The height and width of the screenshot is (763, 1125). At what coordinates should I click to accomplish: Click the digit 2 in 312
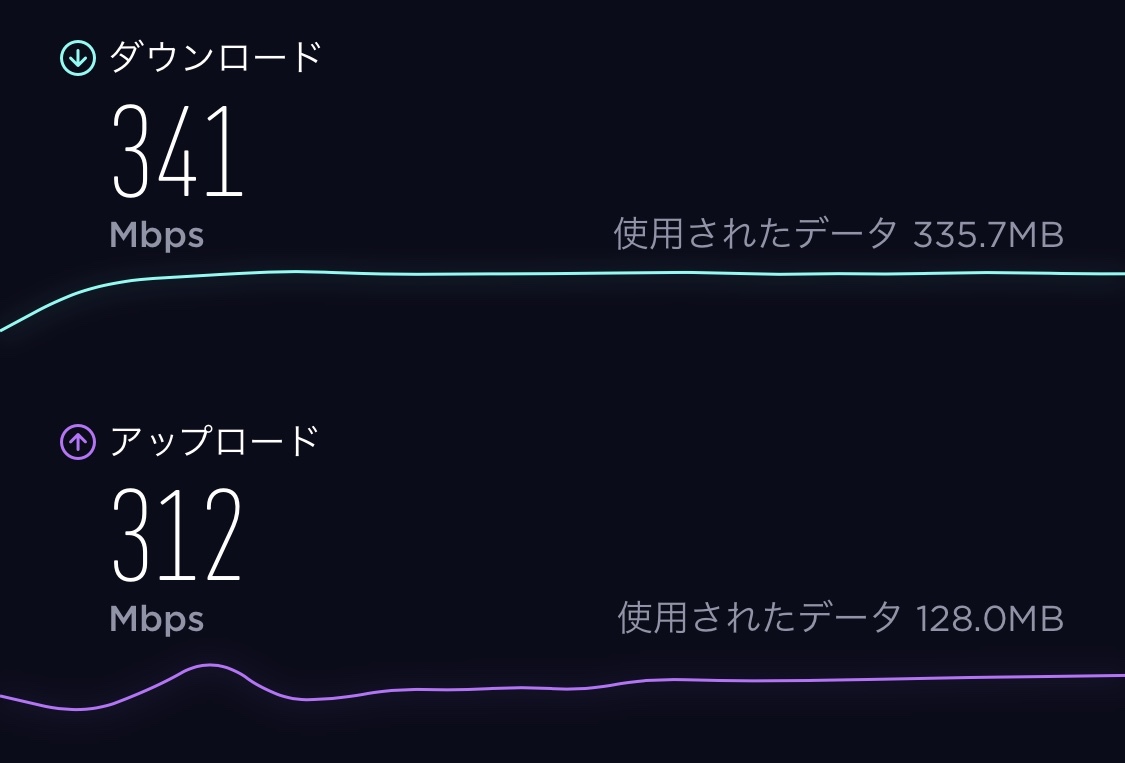[220, 534]
